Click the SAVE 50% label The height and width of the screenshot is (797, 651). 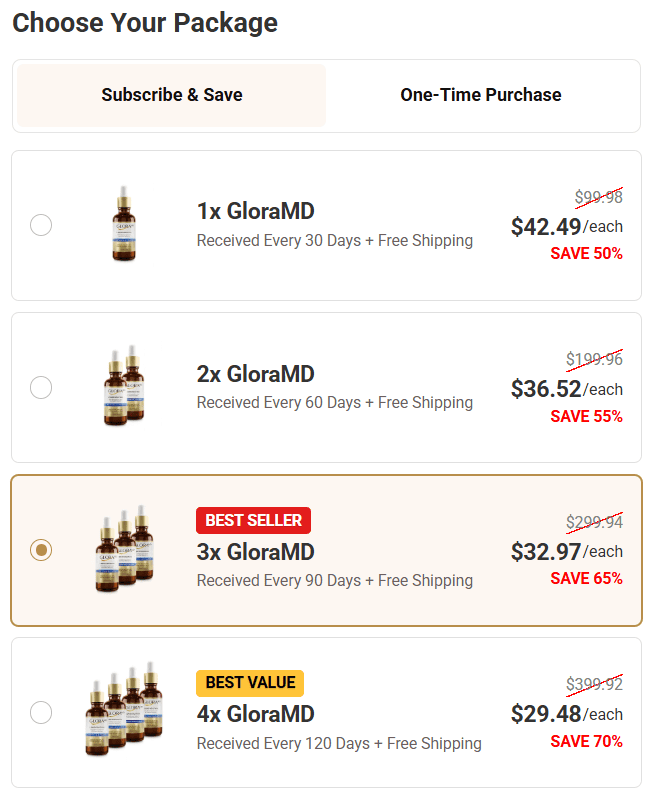tap(586, 254)
